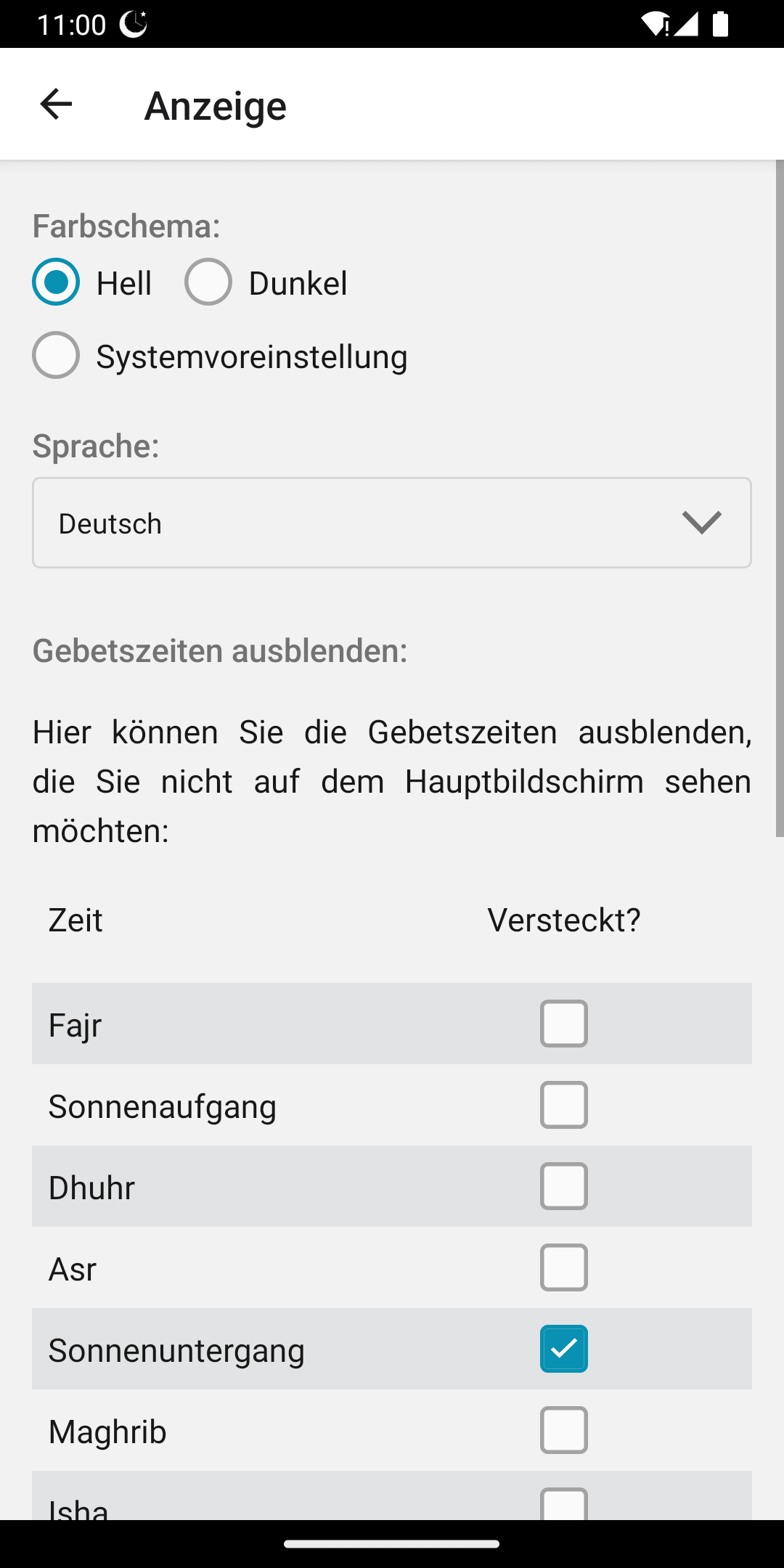Choose the Systemvoreinstellung radio option
Image resolution: width=784 pixels, height=1568 pixels.
(x=56, y=356)
